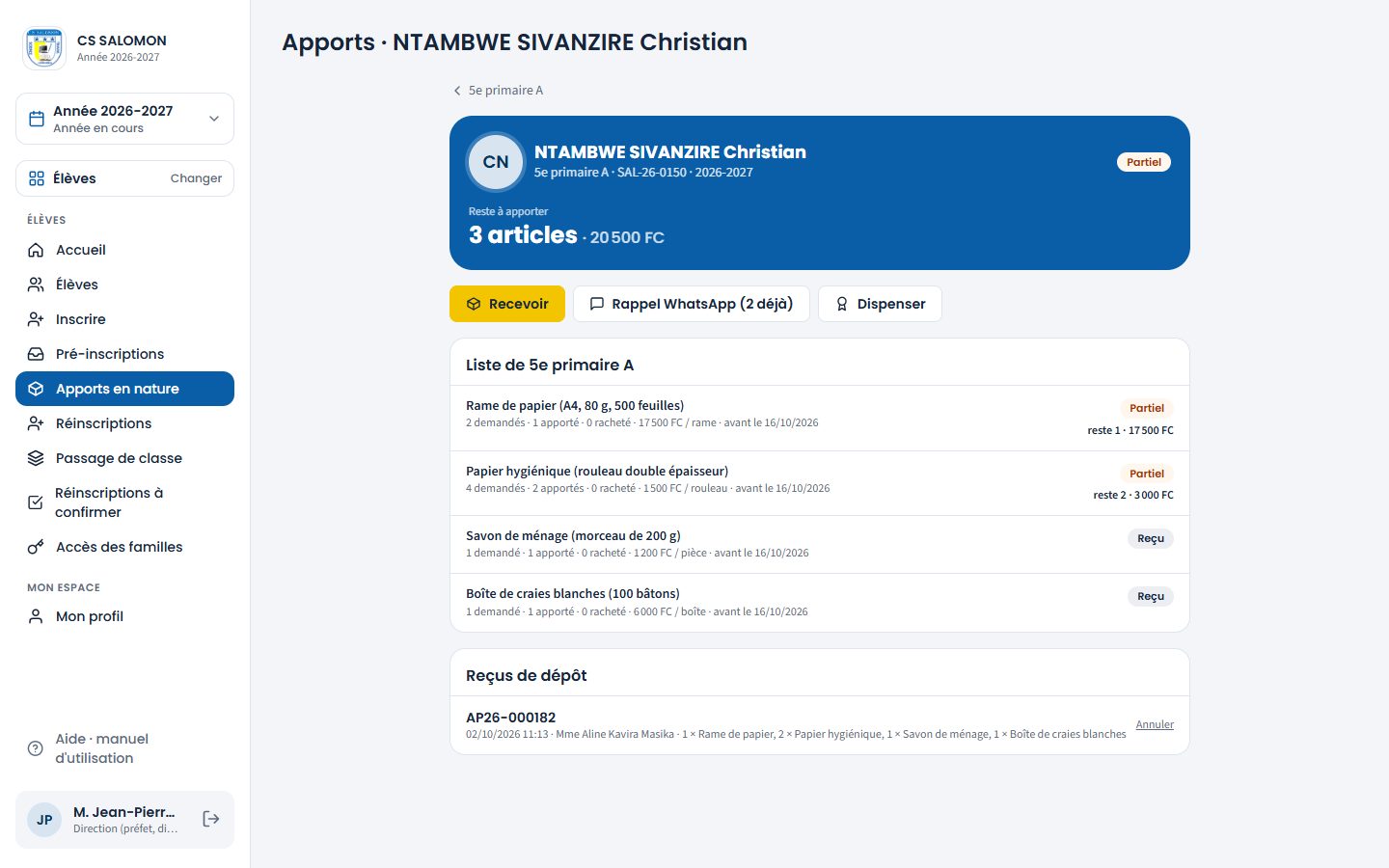Open the Accès des familles menu item
The image size is (1389, 868).
coord(124,547)
